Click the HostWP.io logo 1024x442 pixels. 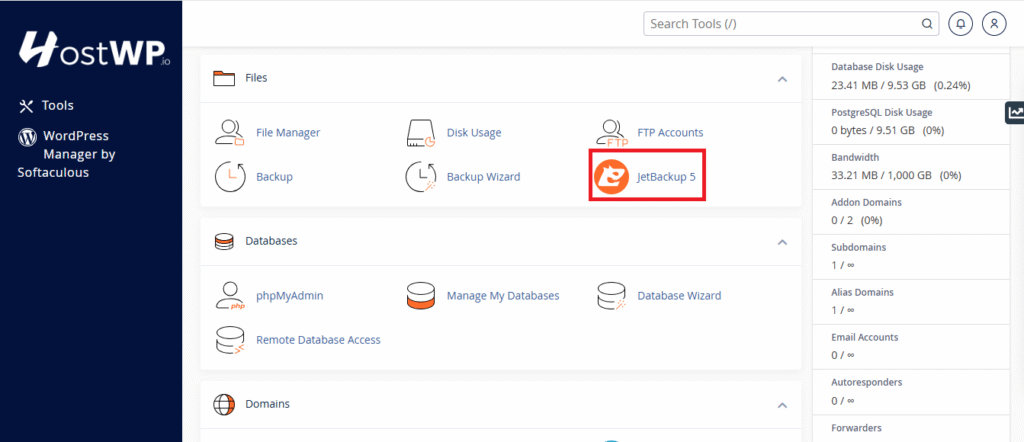[94, 49]
